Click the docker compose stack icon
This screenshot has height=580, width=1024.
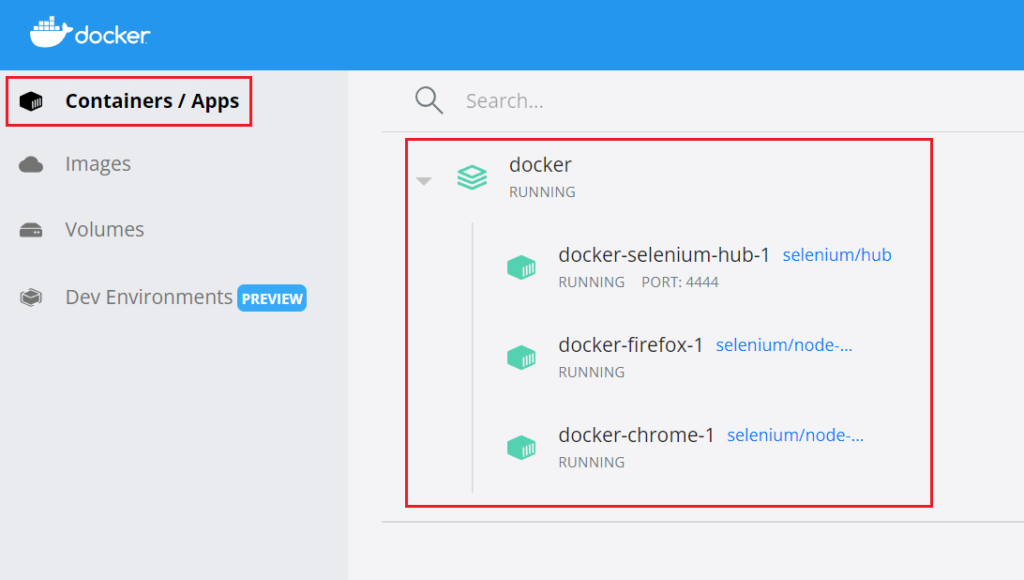point(472,177)
